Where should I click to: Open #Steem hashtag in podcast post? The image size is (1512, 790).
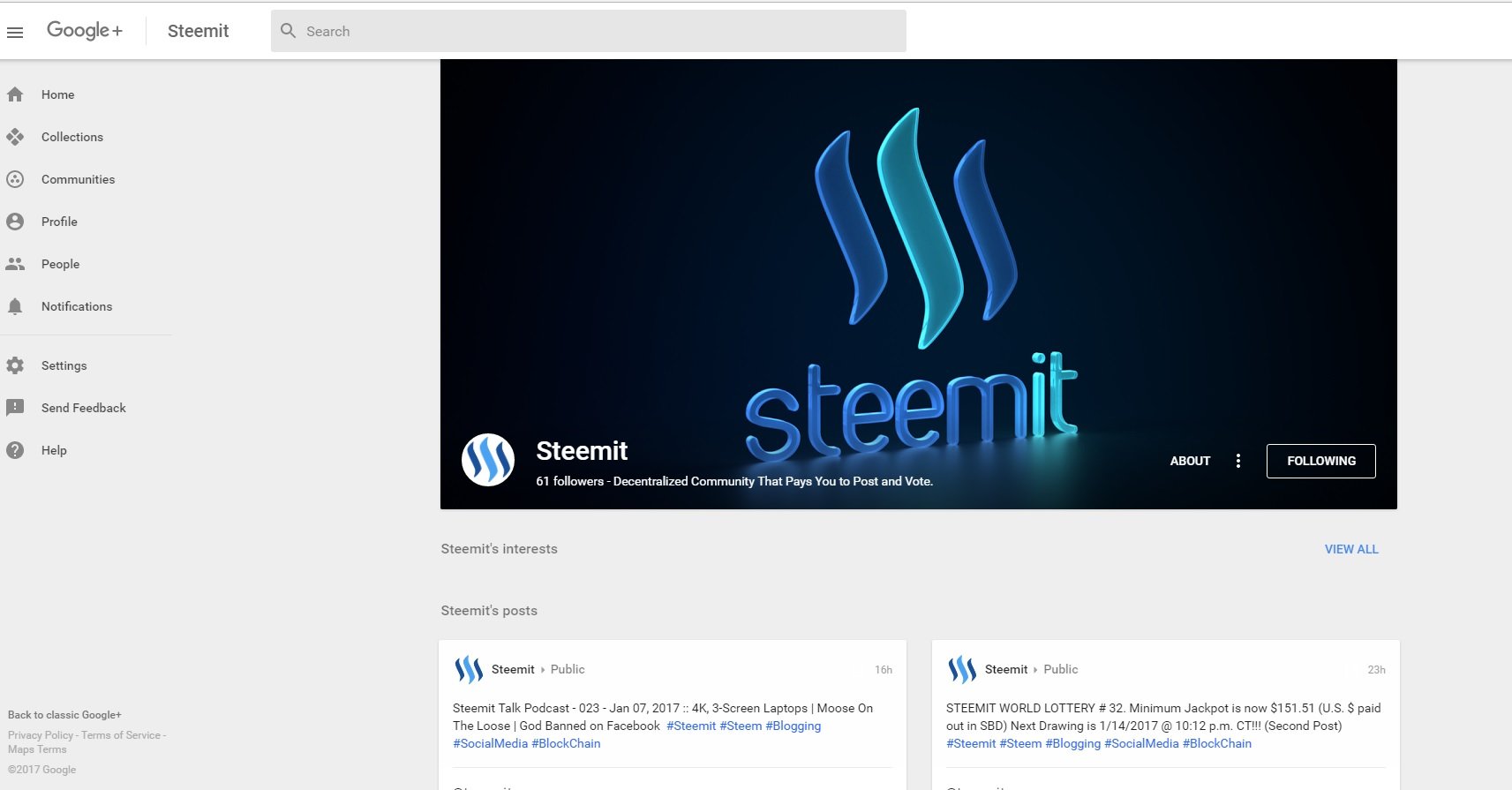pos(741,726)
